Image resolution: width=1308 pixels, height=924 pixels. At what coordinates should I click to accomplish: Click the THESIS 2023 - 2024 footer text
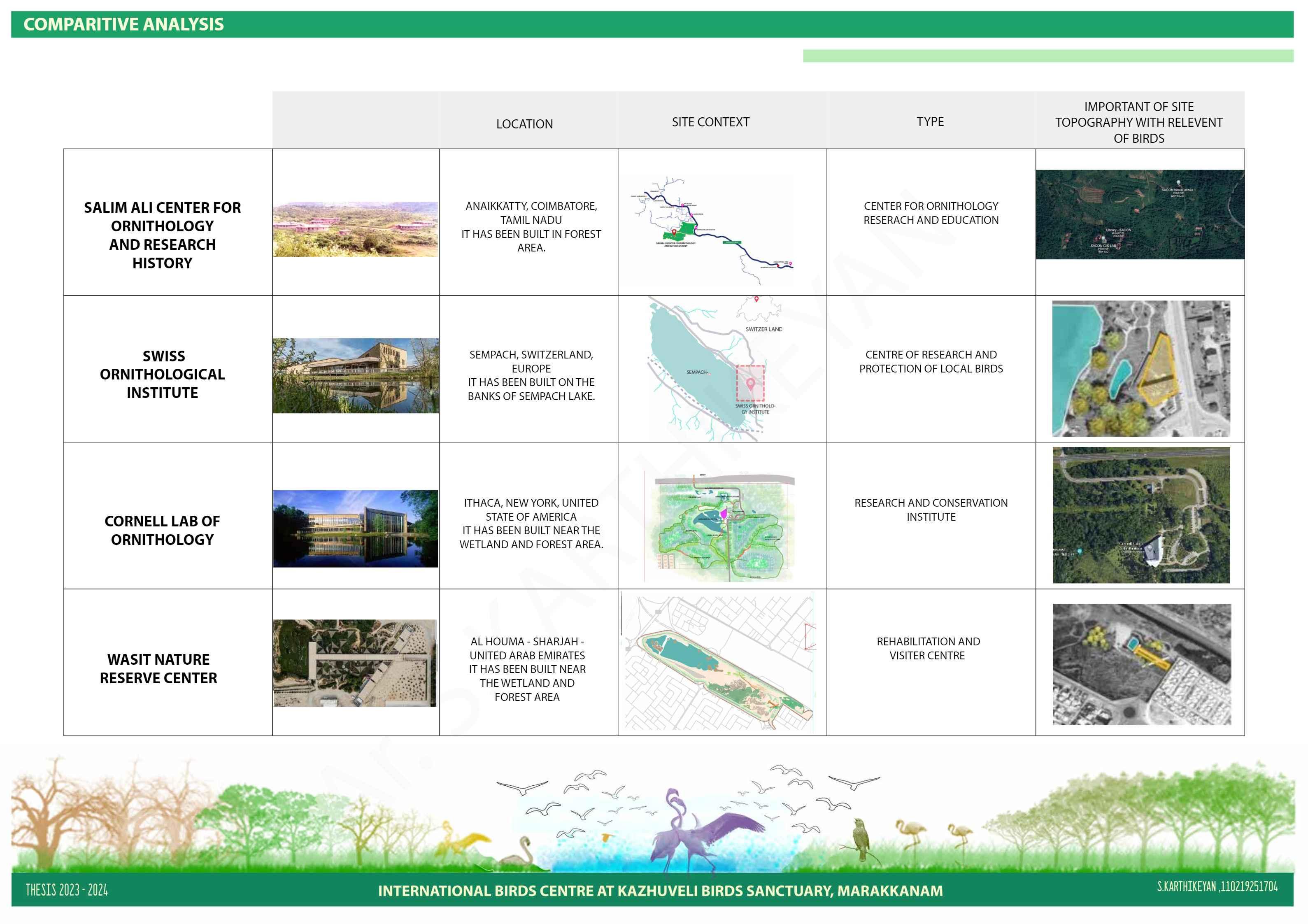coord(67,890)
